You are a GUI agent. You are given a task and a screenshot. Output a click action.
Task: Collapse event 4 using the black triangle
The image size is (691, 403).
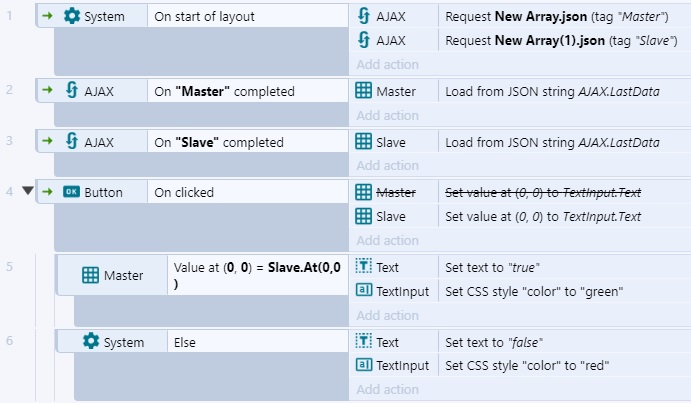pyautogui.click(x=28, y=190)
